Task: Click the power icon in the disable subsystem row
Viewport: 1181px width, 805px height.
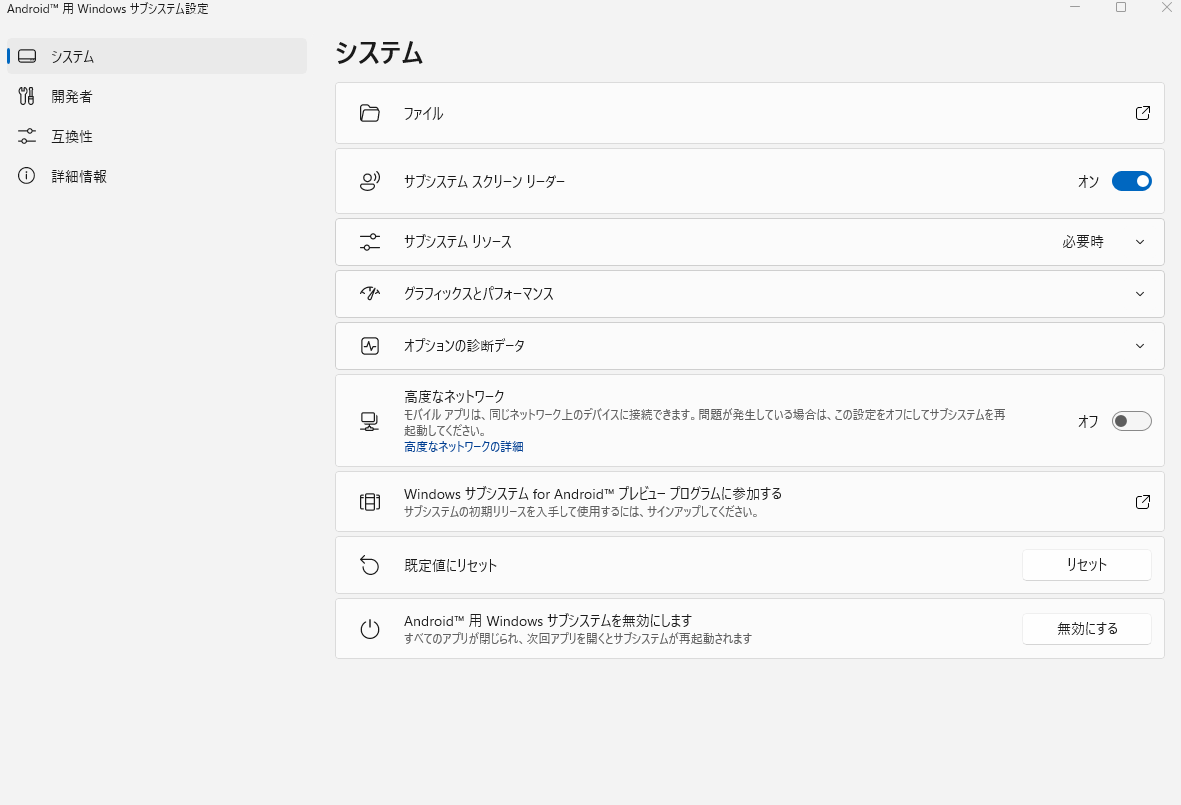Action: click(x=370, y=629)
